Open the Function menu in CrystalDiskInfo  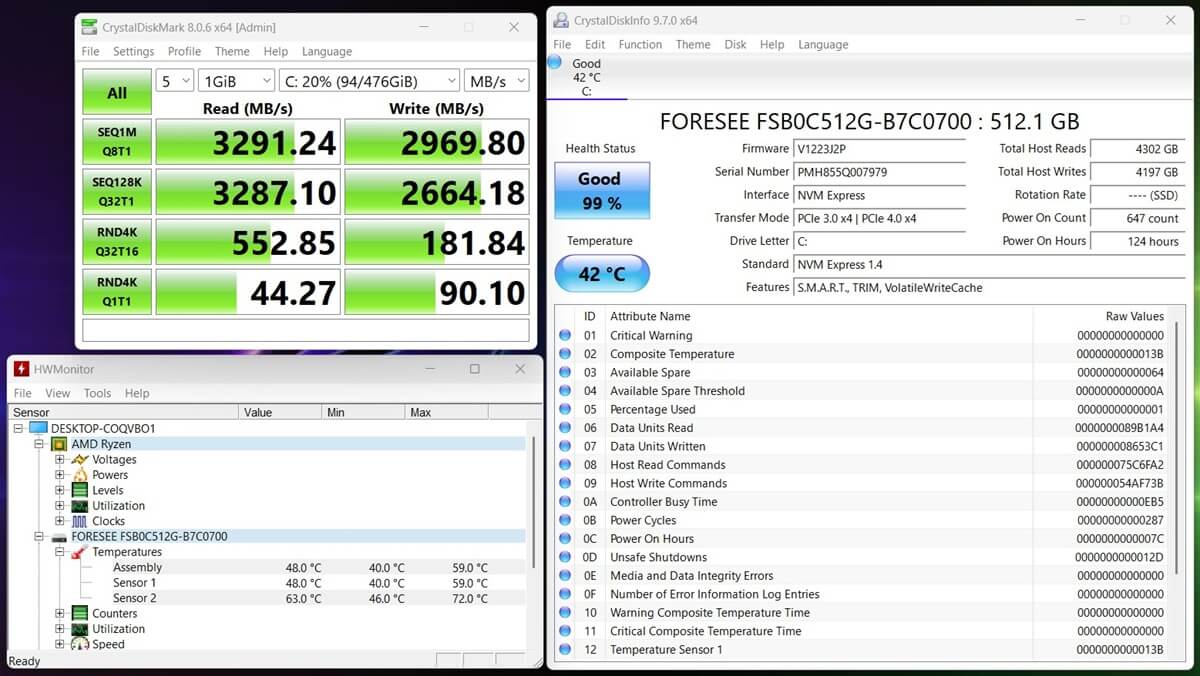point(640,44)
